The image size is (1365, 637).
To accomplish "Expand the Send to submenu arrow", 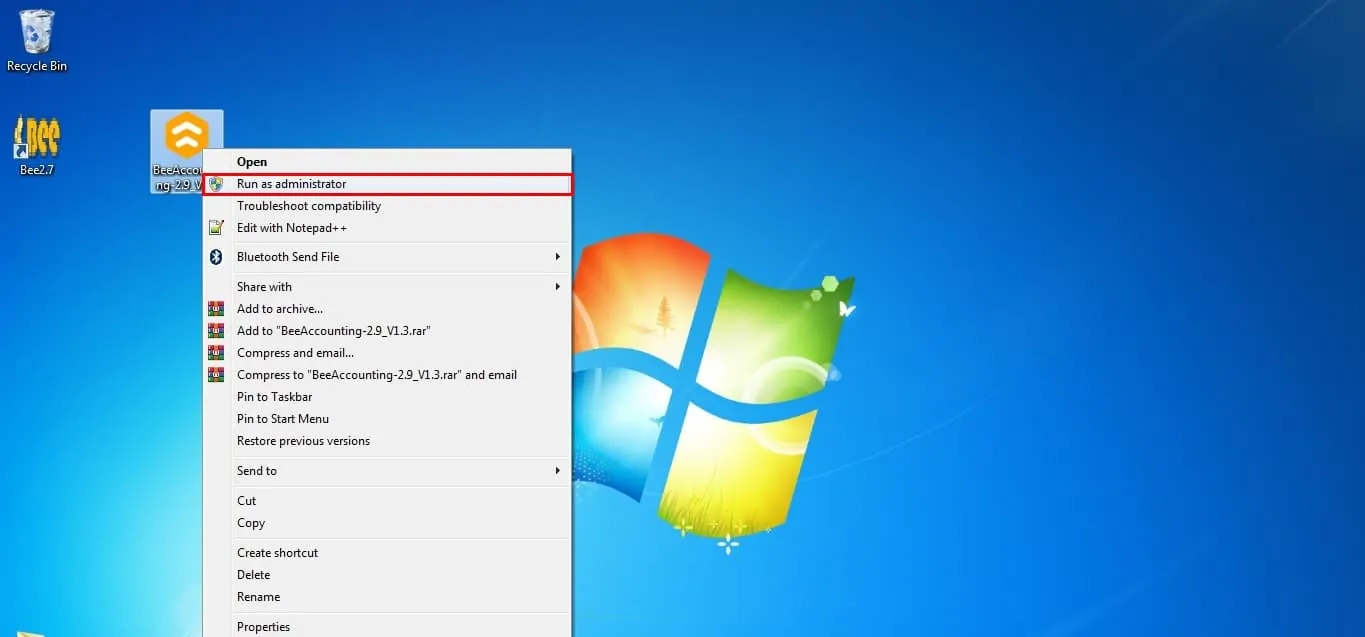I will (558, 471).
